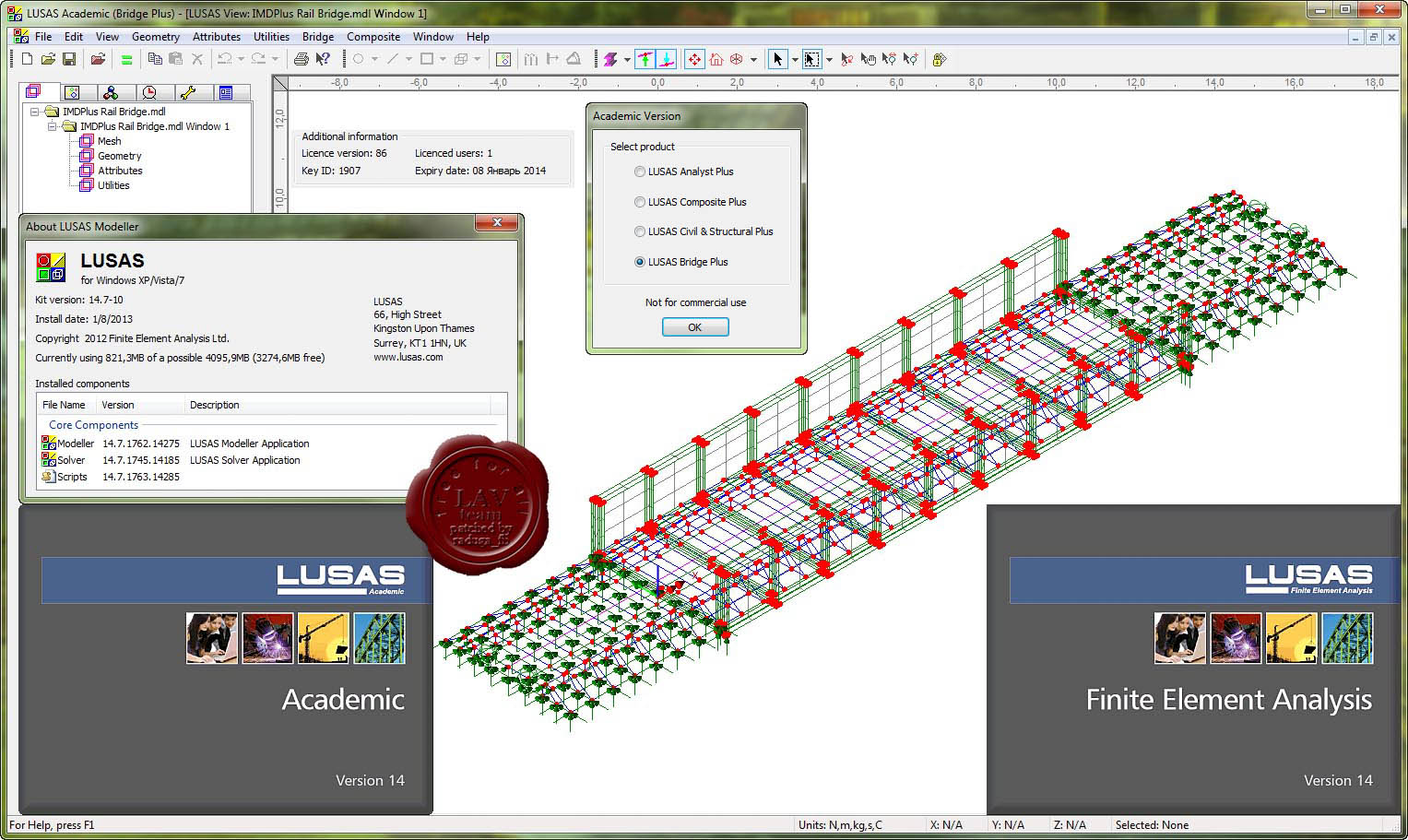The height and width of the screenshot is (840, 1408).
Task: Select Attributes layer in the tree
Action: pyautogui.click(x=120, y=171)
